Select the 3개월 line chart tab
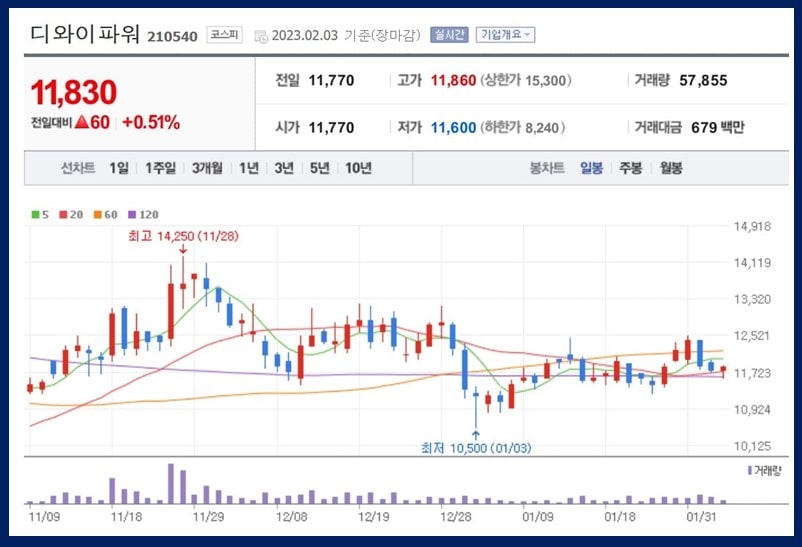The width and height of the screenshot is (802, 547). tap(207, 168)
